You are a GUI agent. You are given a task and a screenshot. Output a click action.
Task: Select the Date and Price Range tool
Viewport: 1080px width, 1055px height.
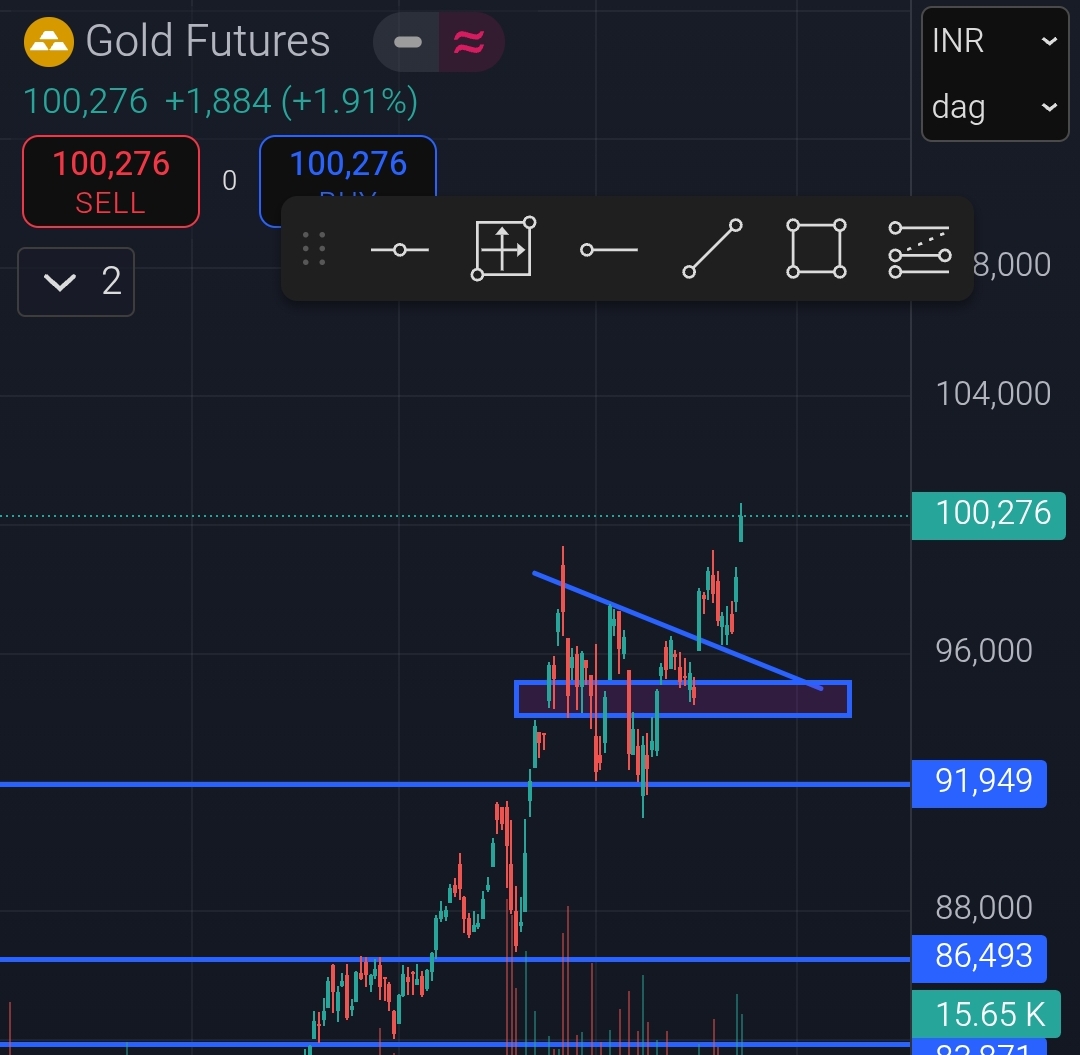point(503,249)
